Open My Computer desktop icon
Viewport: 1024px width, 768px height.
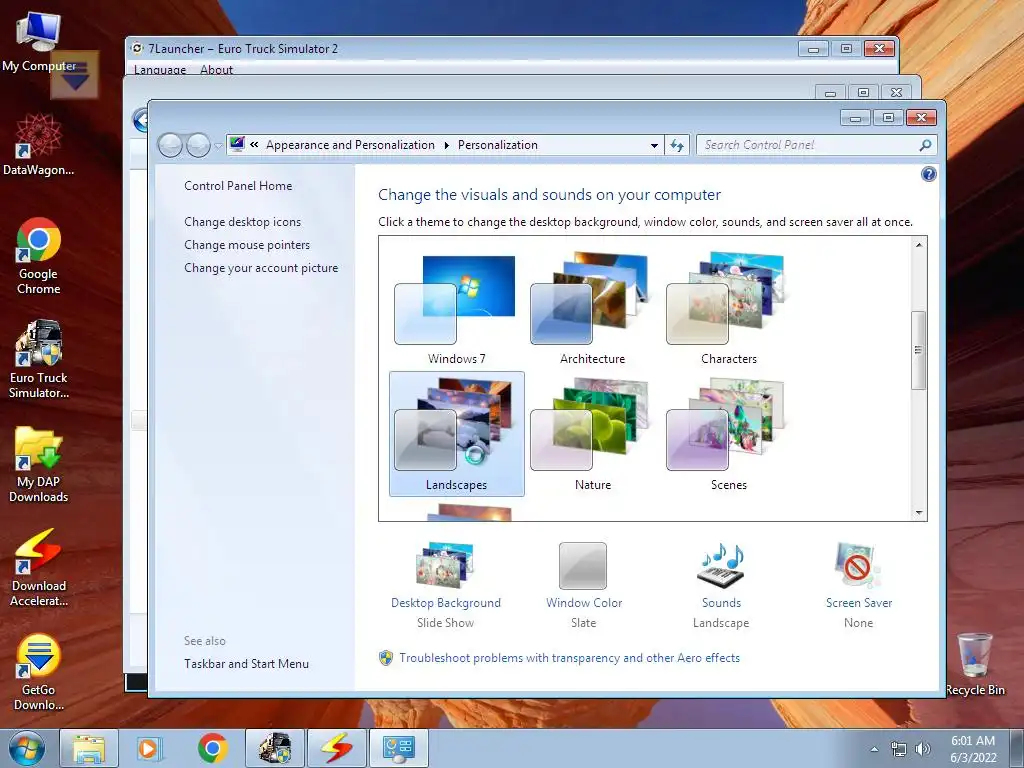(39, 41)
